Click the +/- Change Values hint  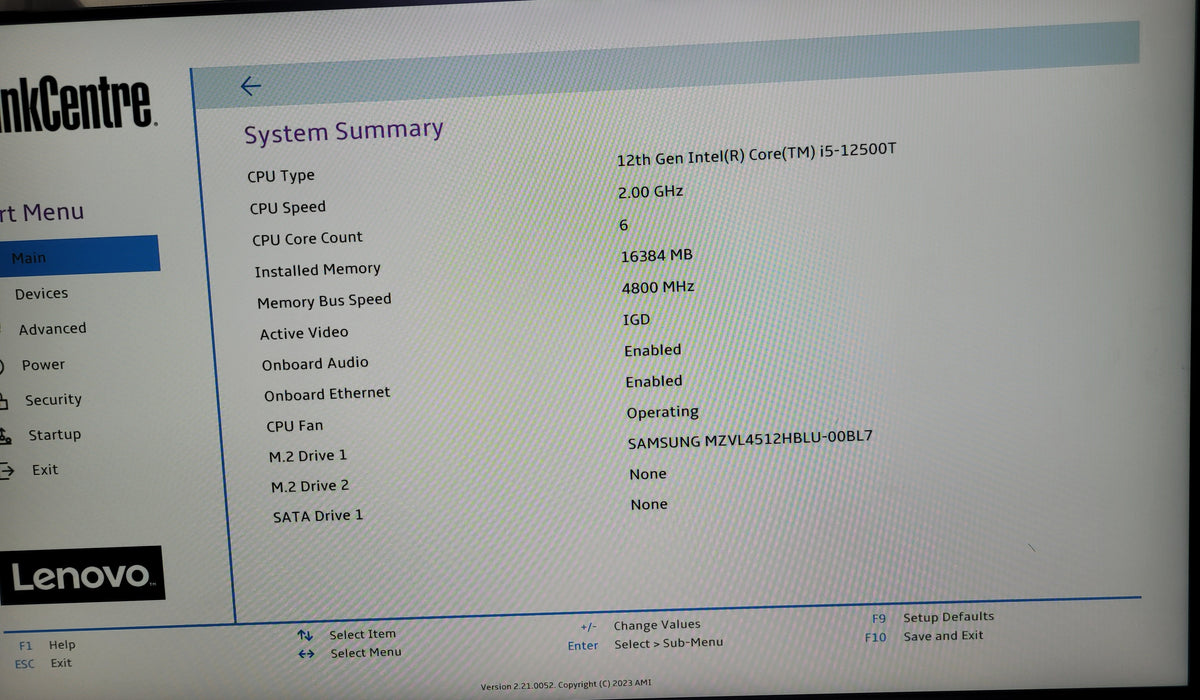click(x=640, y=625)
